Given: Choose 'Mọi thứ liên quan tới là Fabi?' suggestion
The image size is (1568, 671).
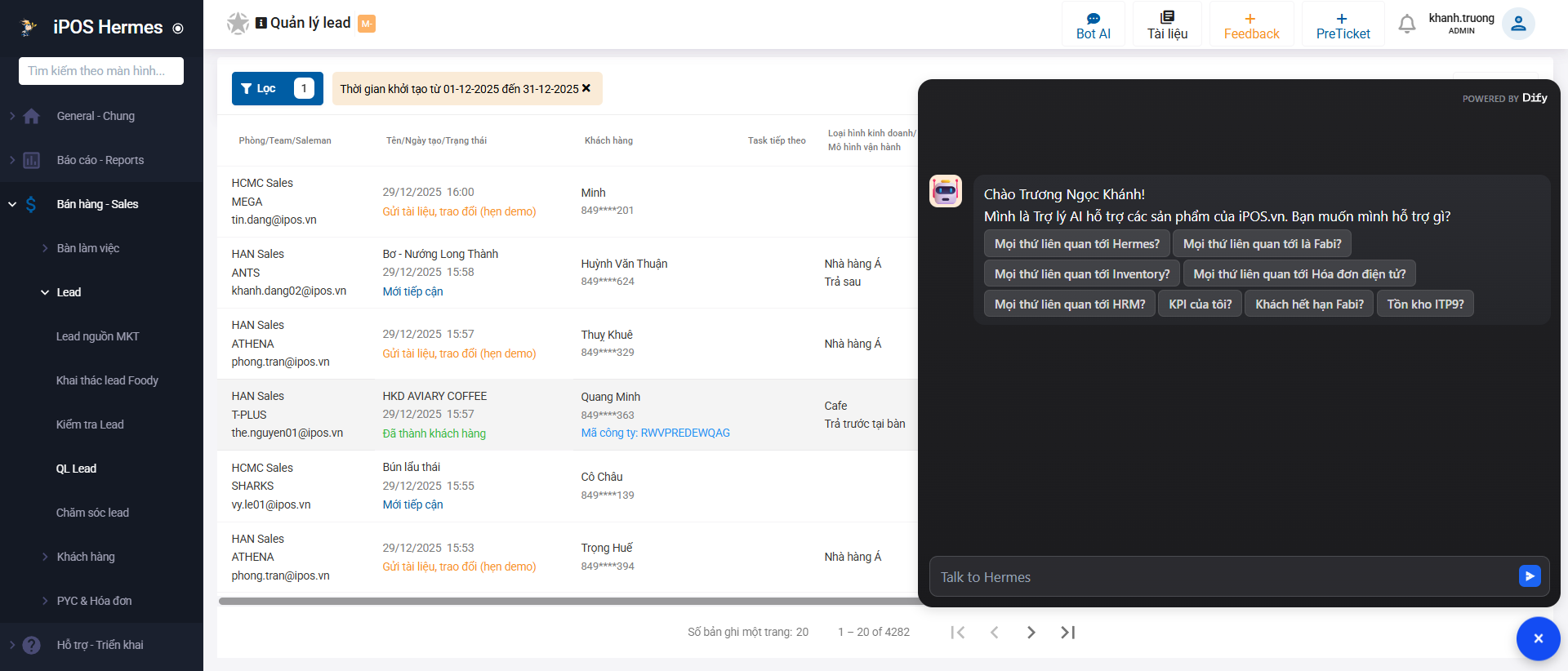Looking at the screenshot, I should [x=1262, y=244].
